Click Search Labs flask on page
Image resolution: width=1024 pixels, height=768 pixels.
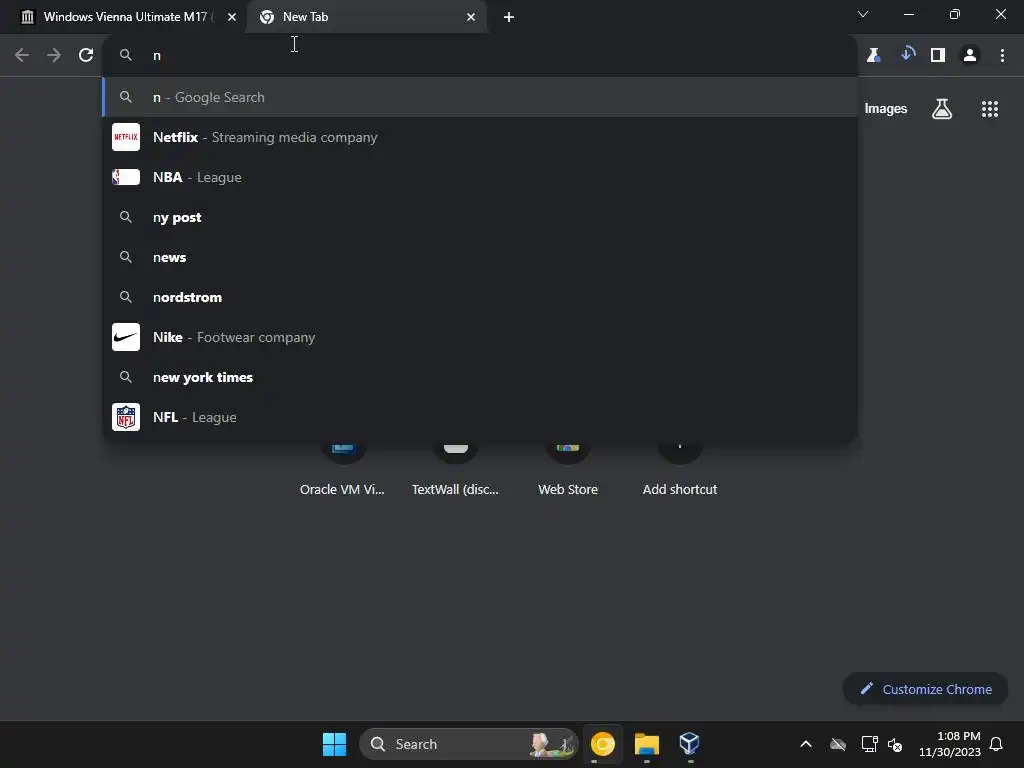(x=942, y=109)
